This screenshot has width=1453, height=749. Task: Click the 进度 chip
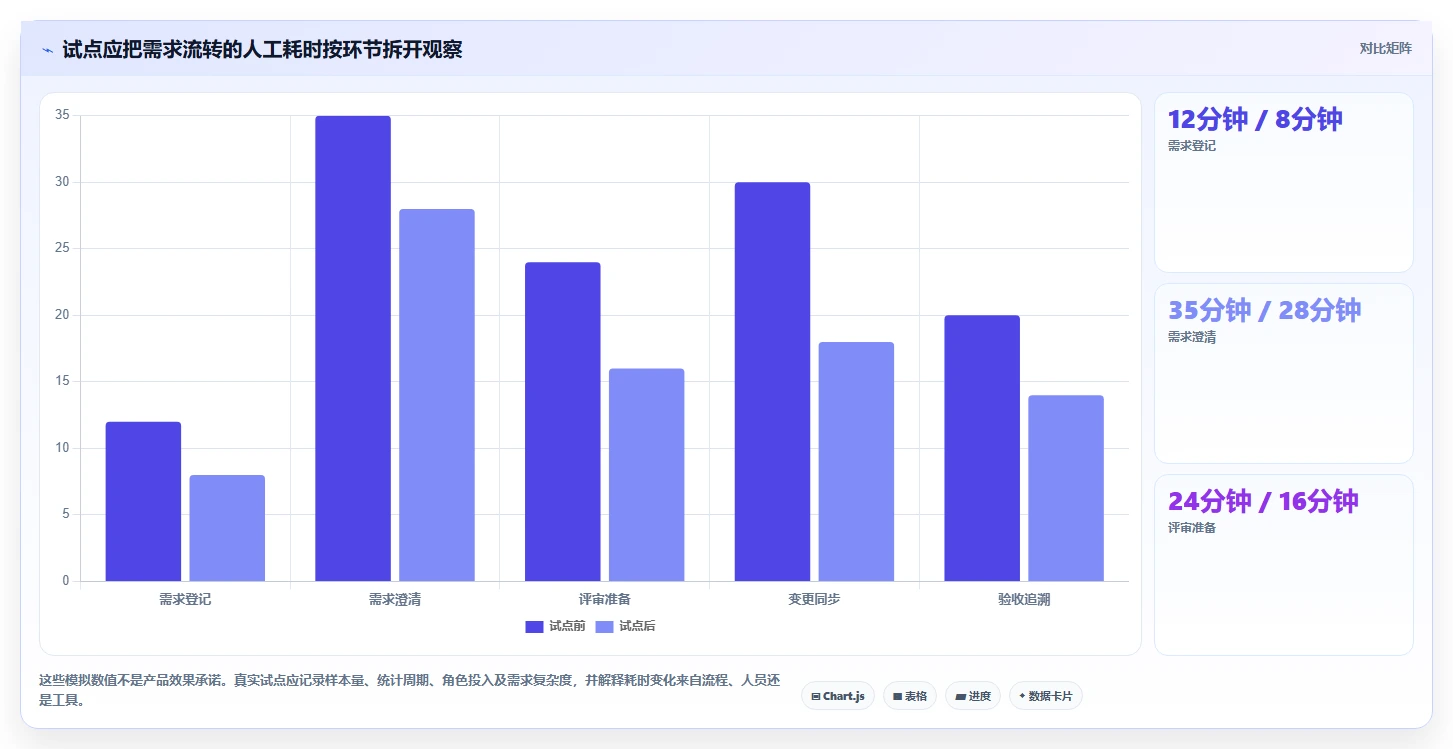tap(973, 696)
